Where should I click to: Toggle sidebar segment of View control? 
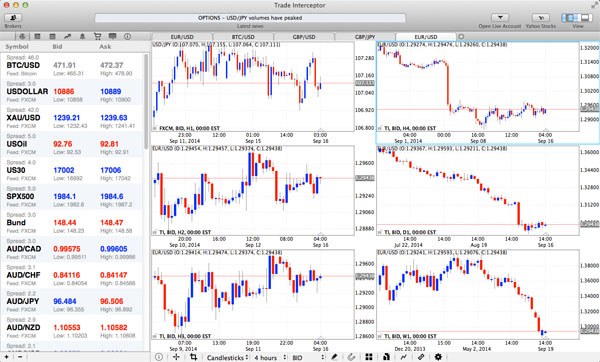(570, 18)
